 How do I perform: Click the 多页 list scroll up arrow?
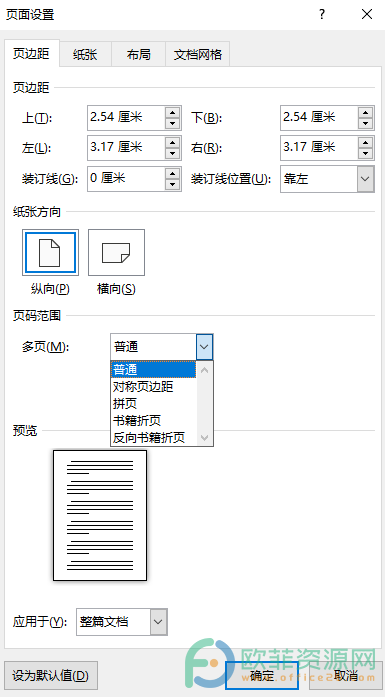(205, 369)
